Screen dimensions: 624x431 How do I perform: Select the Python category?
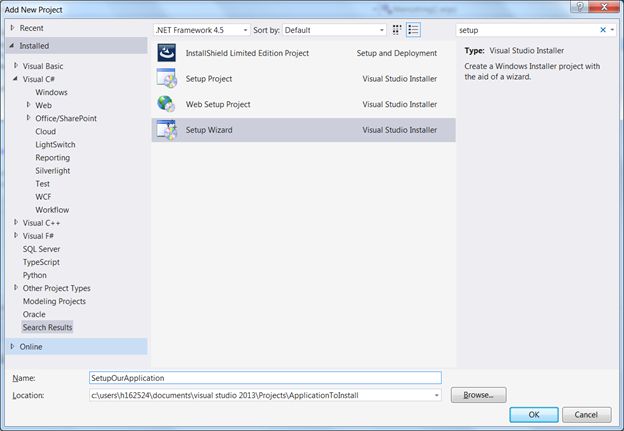coord(35,275)
